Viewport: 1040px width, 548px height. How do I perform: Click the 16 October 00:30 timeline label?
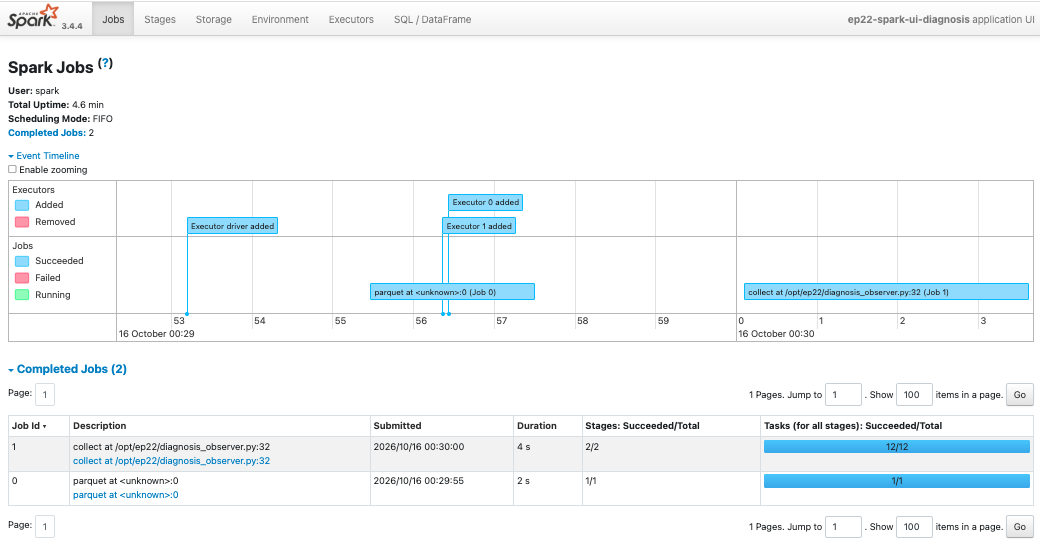(x=776, y=334)
